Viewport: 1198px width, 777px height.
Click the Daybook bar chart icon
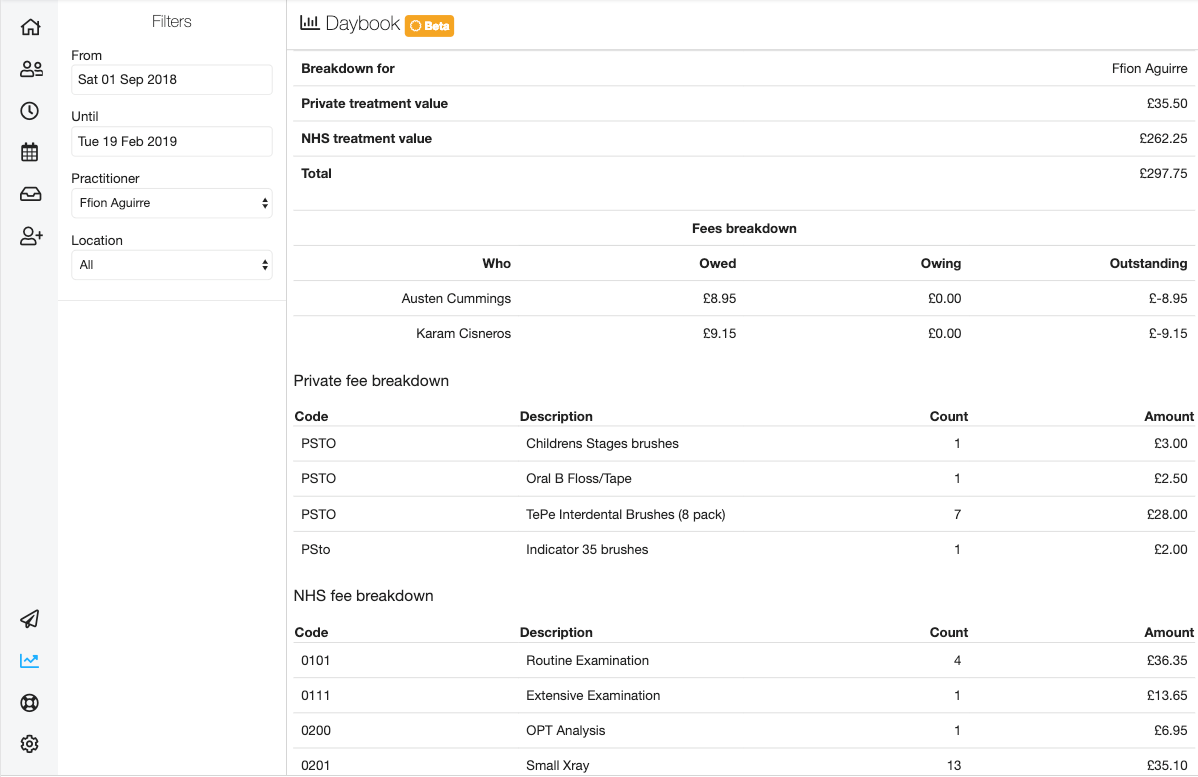[310, 24]
